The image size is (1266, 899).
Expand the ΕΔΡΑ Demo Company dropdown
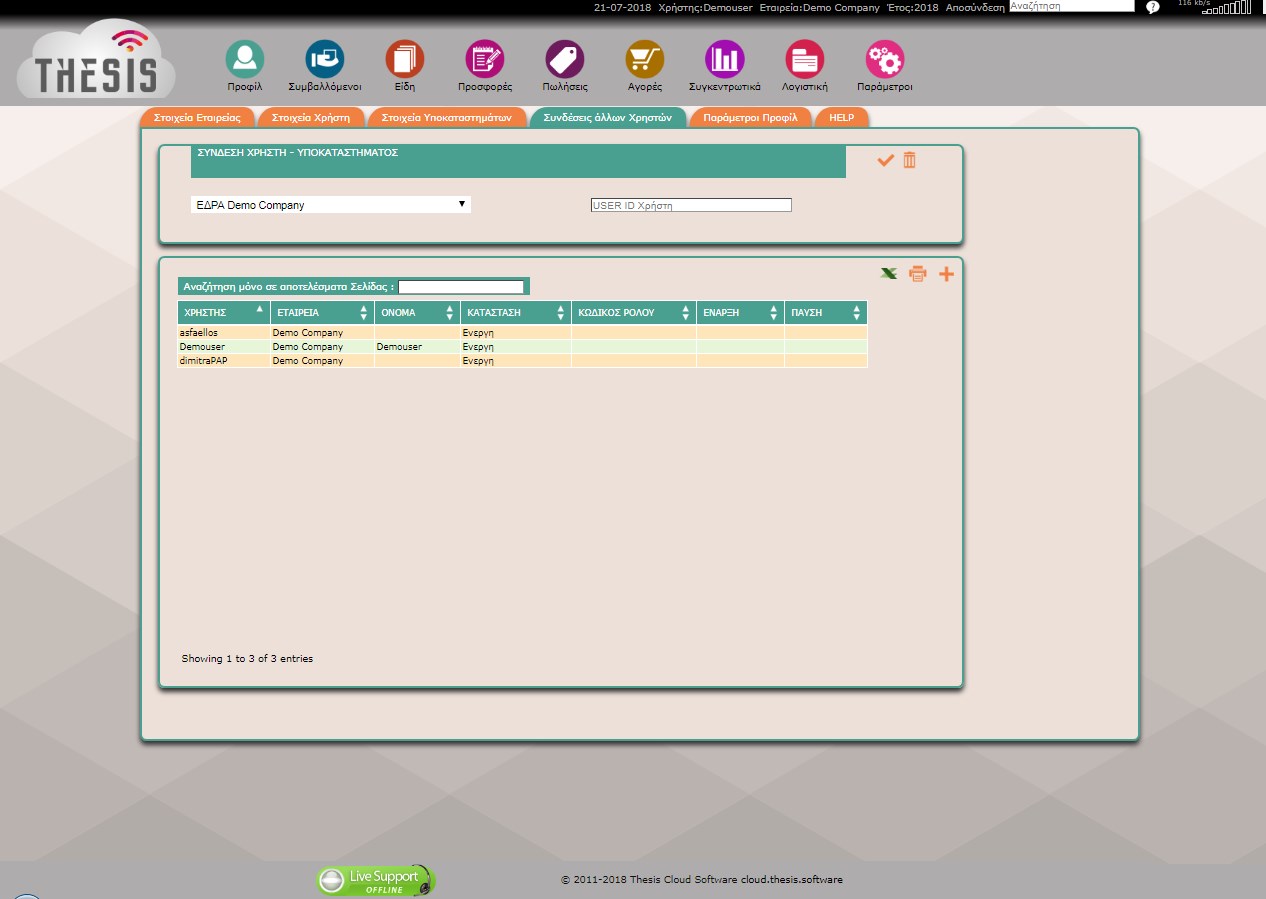coord(330,205)
